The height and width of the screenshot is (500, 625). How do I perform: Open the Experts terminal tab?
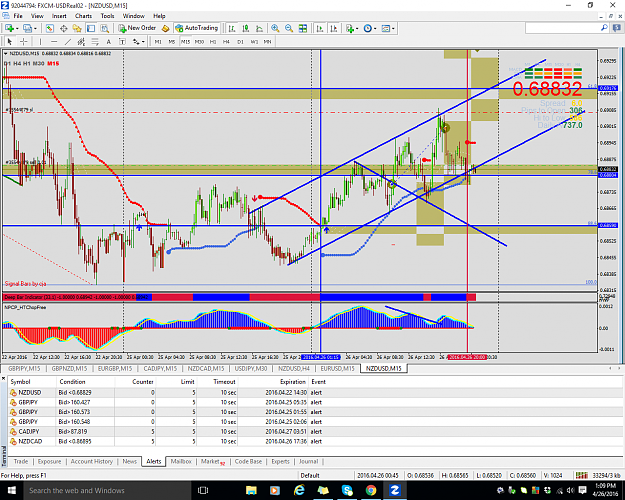pos(281,461)
